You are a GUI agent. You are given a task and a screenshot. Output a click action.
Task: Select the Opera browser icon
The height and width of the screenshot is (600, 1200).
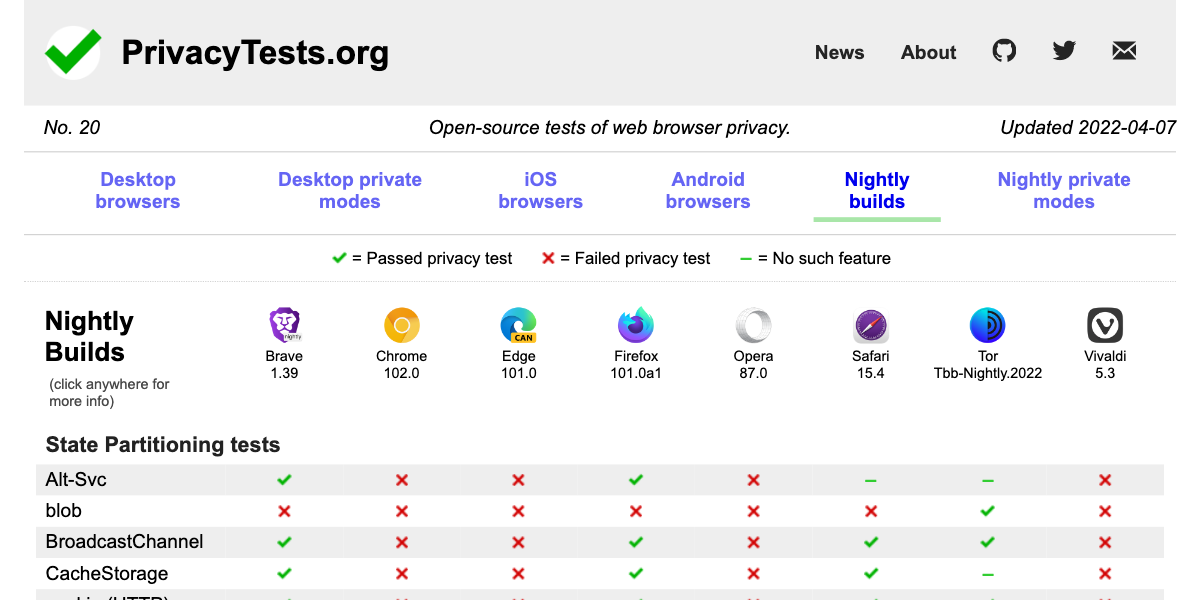753,325
